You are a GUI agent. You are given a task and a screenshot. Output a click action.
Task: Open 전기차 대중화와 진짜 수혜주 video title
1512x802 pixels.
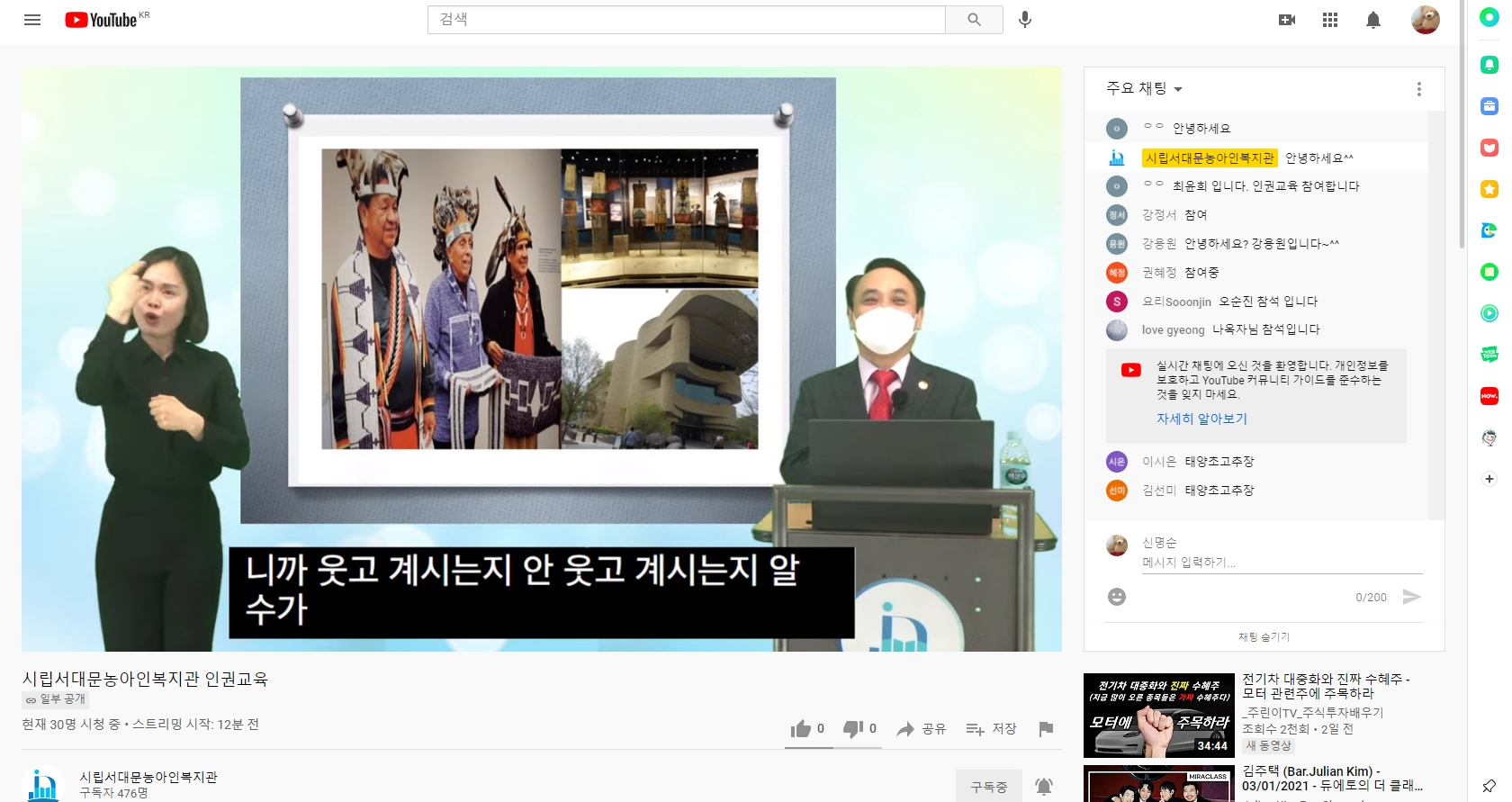1326,686
